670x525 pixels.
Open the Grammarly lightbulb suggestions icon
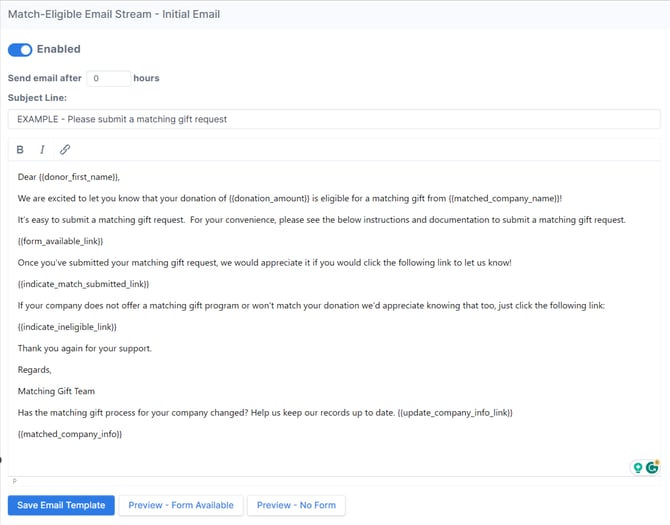click(638, 467)
